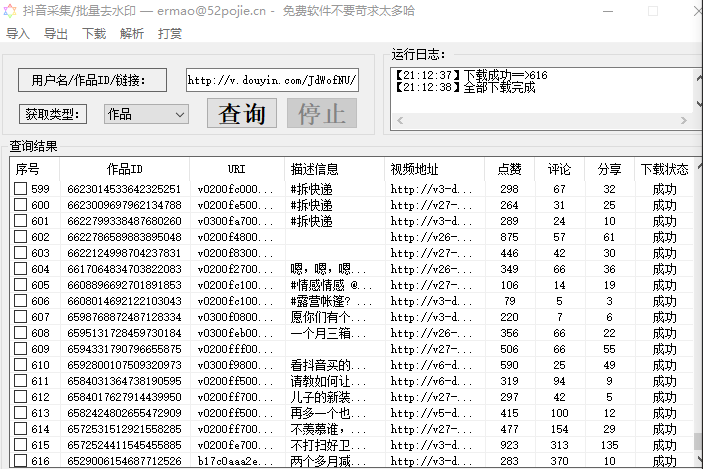The width and height of the screenshot is (703, 469).
Task: Sort by the URI column header
Action: click(x=237, y=169)
